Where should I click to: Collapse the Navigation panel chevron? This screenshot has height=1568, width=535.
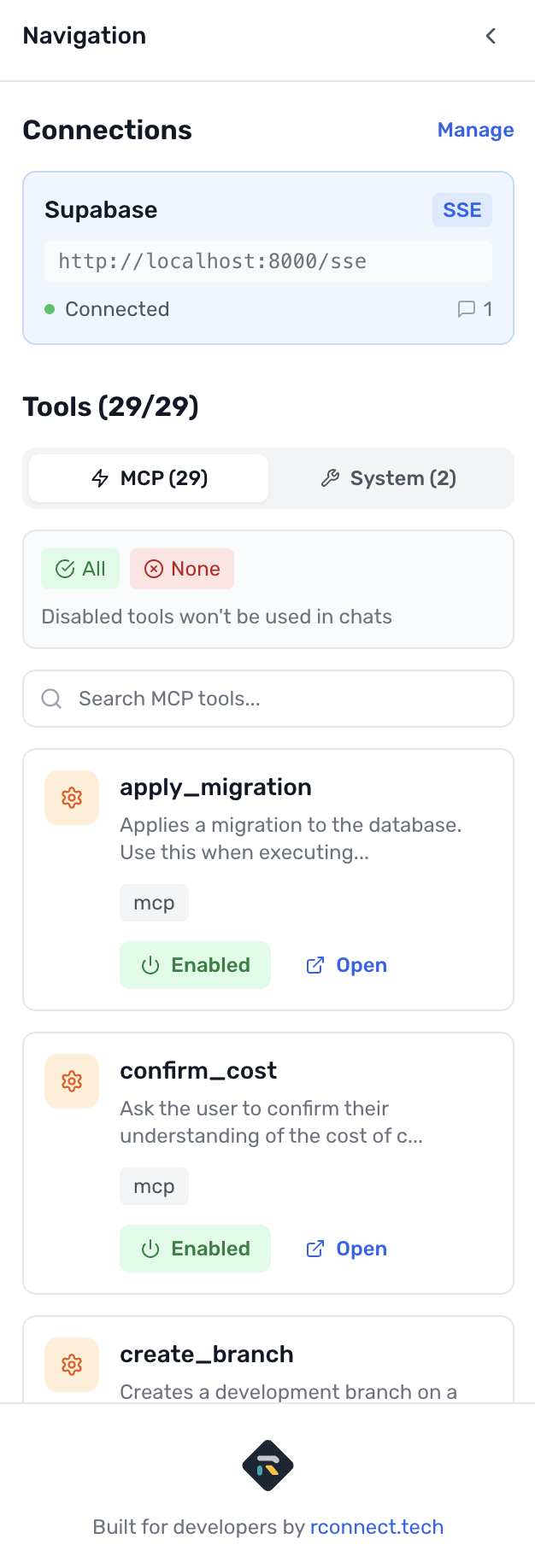491,36
